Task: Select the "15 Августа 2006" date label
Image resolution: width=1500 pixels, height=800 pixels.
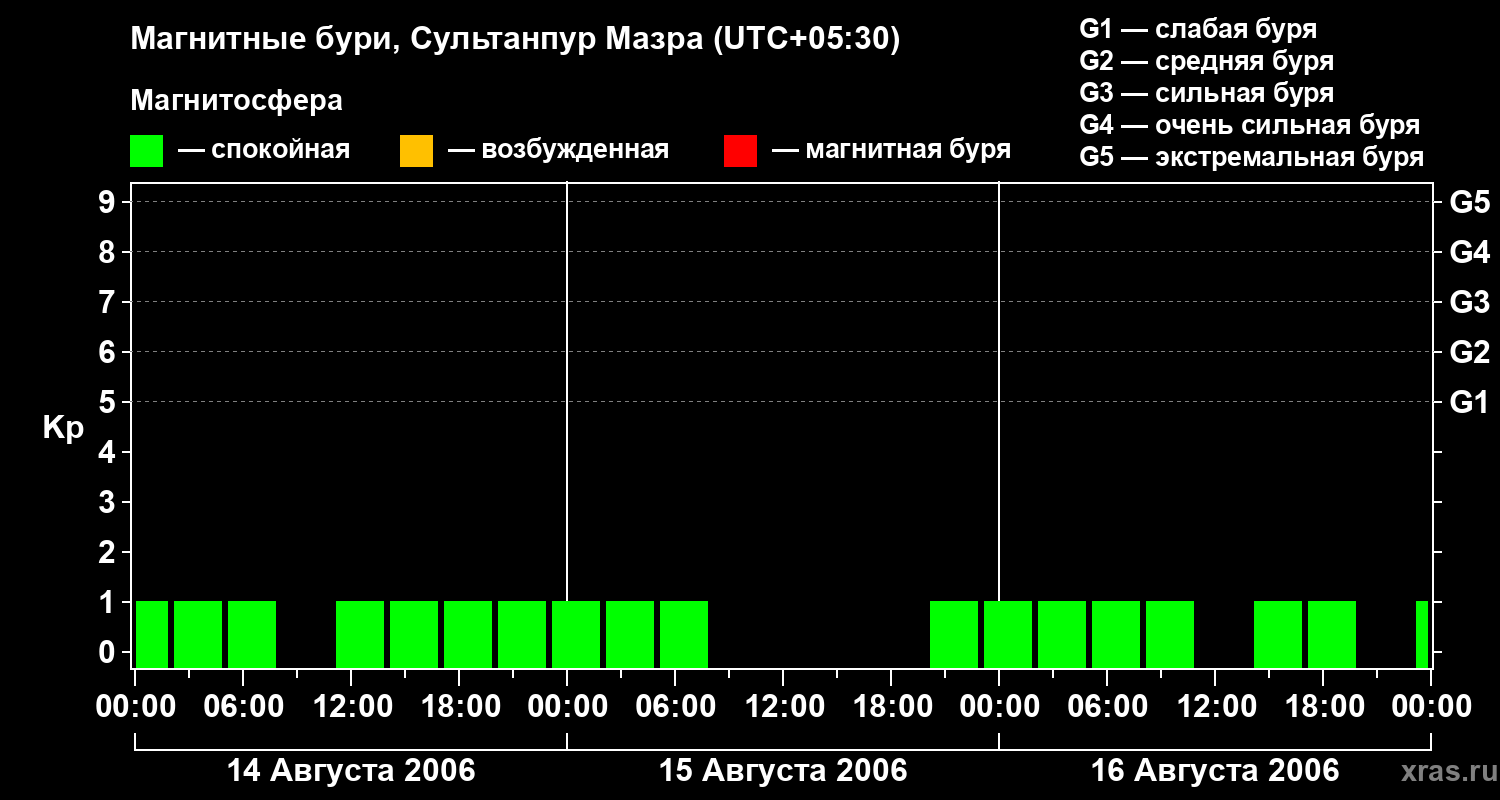Action: click(783, 771)
